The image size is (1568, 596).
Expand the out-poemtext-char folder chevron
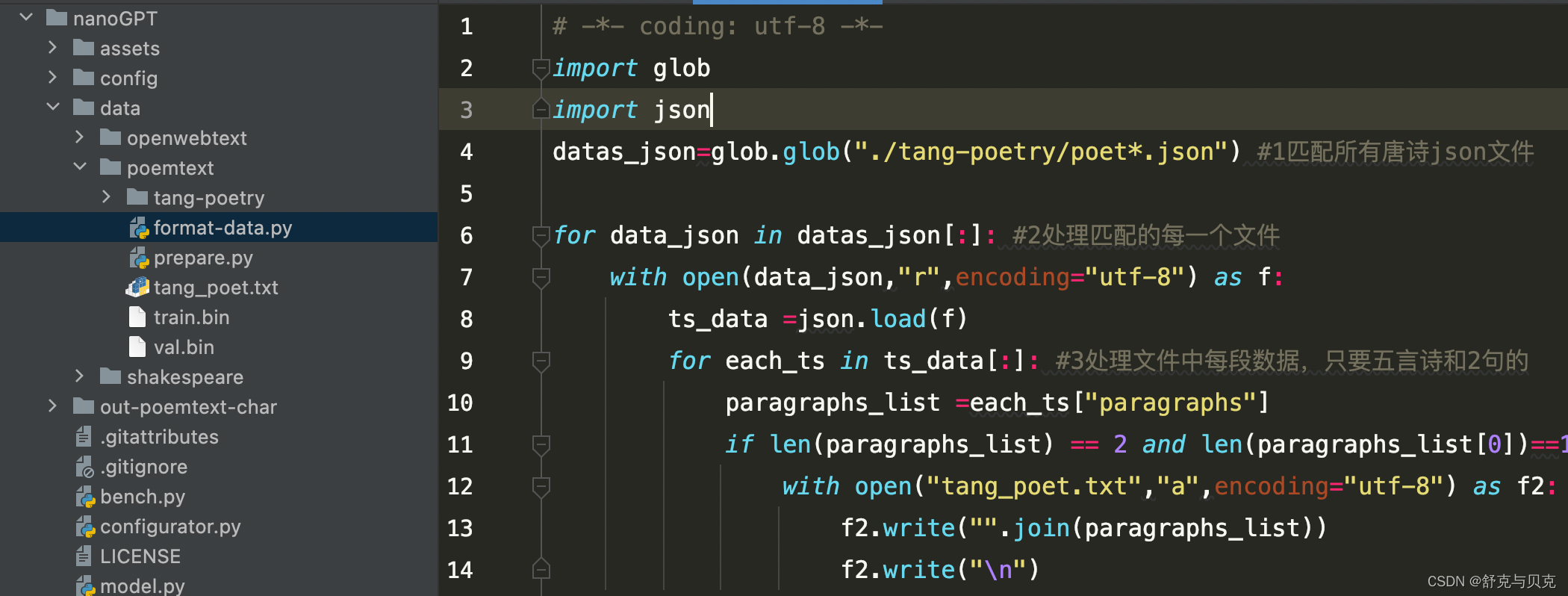tap(52, 406)
